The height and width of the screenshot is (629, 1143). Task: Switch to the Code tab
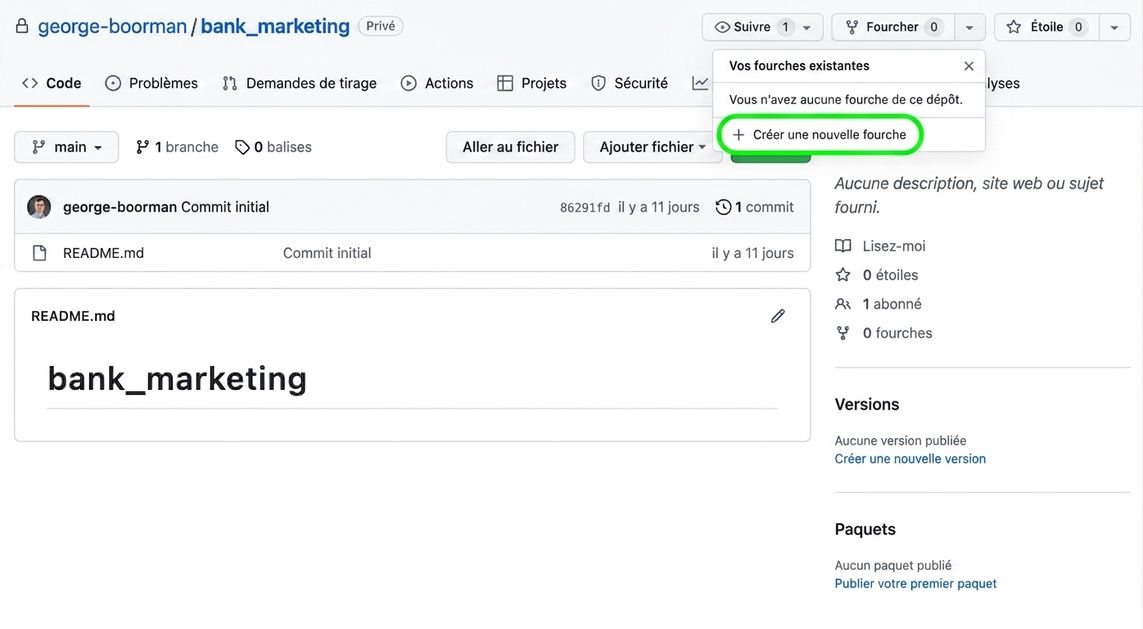[x=52, y=83]
